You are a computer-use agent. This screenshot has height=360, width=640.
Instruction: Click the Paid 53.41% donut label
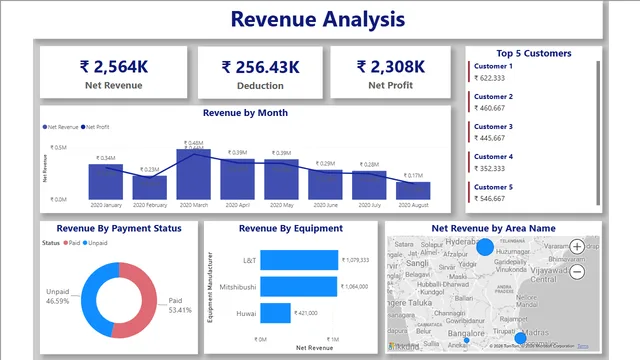tap(180, 305)
